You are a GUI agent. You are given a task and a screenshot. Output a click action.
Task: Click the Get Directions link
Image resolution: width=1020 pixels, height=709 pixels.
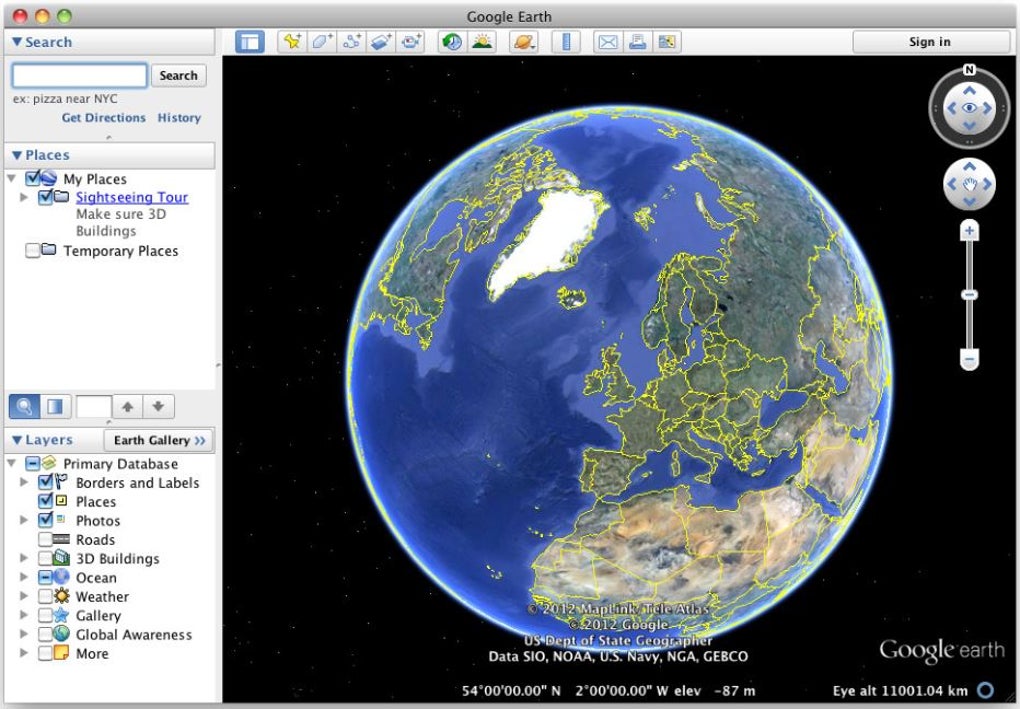tap(104, 118)
